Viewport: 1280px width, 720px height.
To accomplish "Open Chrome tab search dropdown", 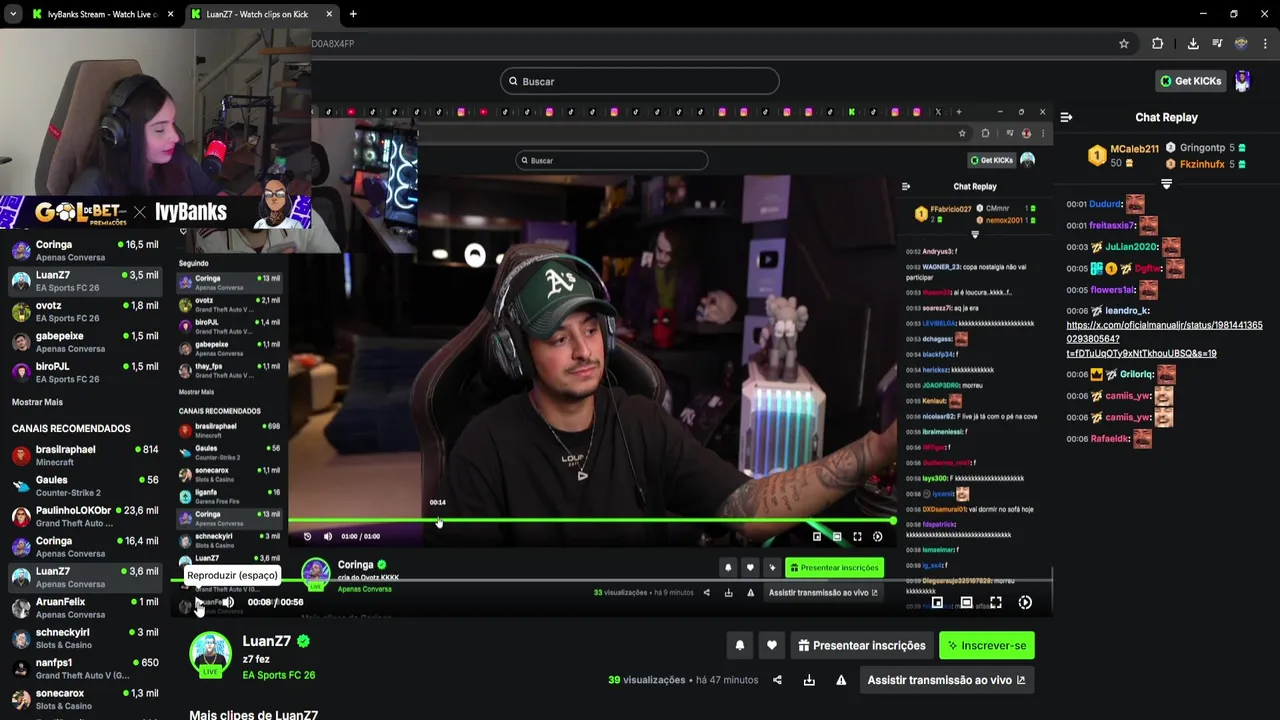I will point(13,14).
